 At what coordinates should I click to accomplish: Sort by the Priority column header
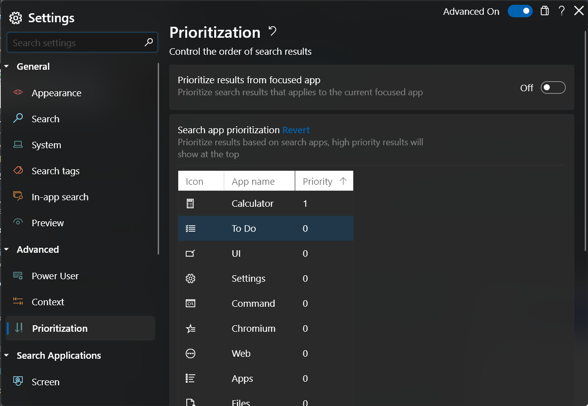pyautogui.click(x=324, y=181)
